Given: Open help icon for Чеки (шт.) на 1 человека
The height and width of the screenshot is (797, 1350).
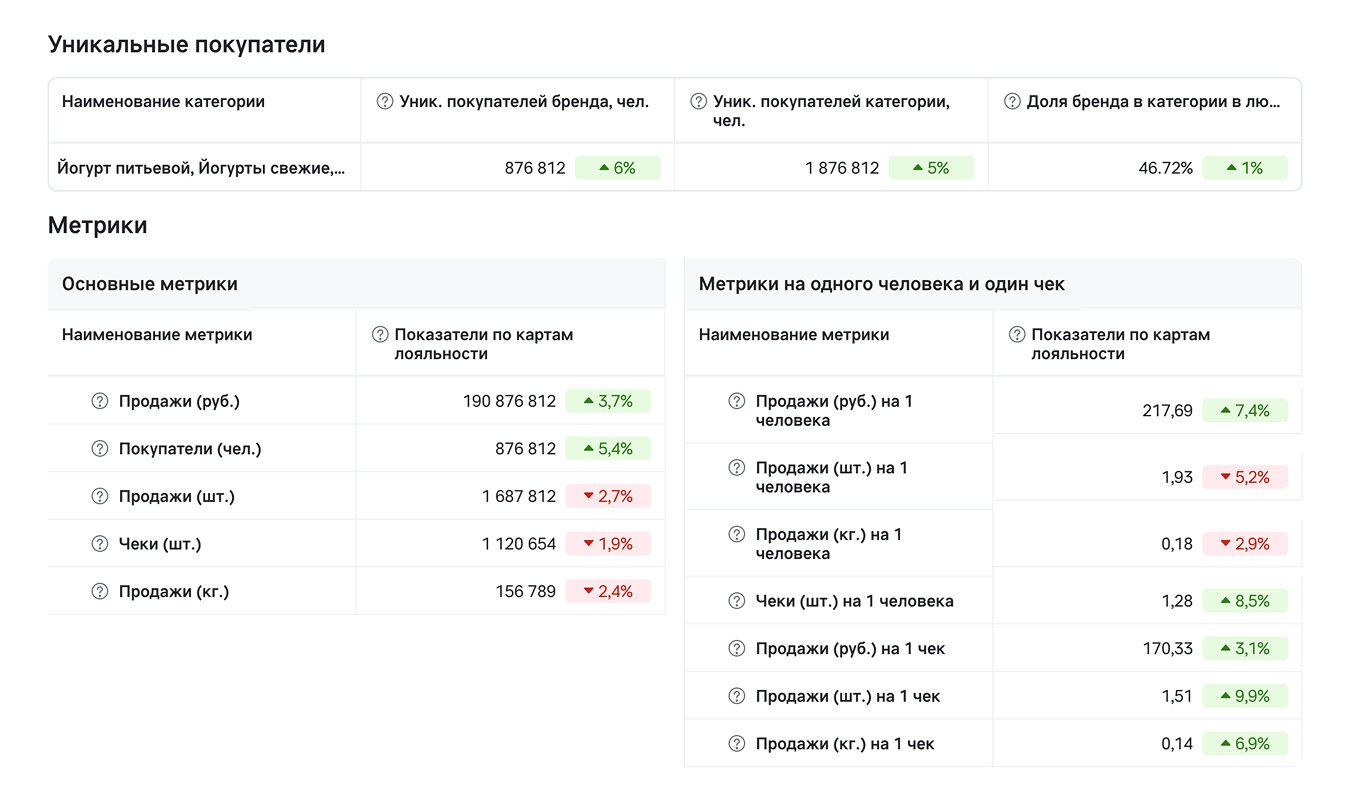Looking at the screenshot, I should tap(737, 601).
